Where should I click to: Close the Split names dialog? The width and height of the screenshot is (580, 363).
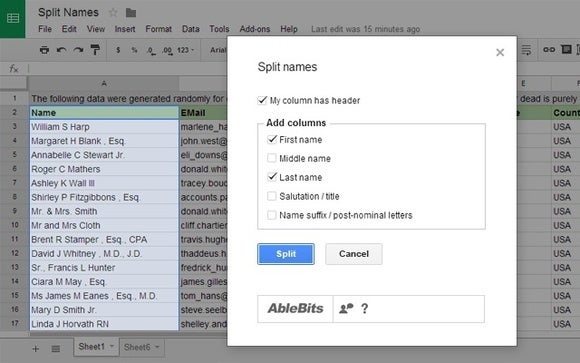click(500, 53)
